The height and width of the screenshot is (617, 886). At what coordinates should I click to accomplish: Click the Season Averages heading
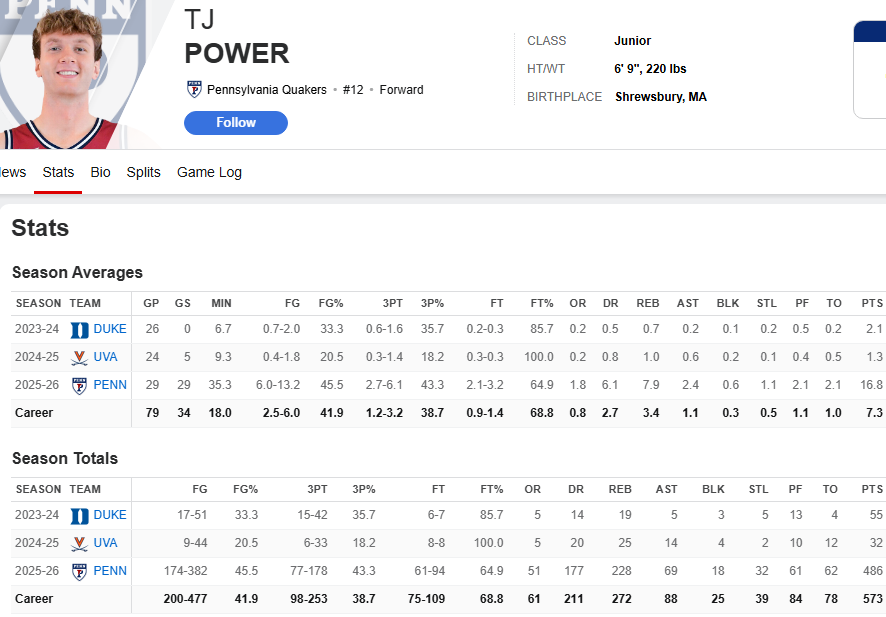(77, 272)
